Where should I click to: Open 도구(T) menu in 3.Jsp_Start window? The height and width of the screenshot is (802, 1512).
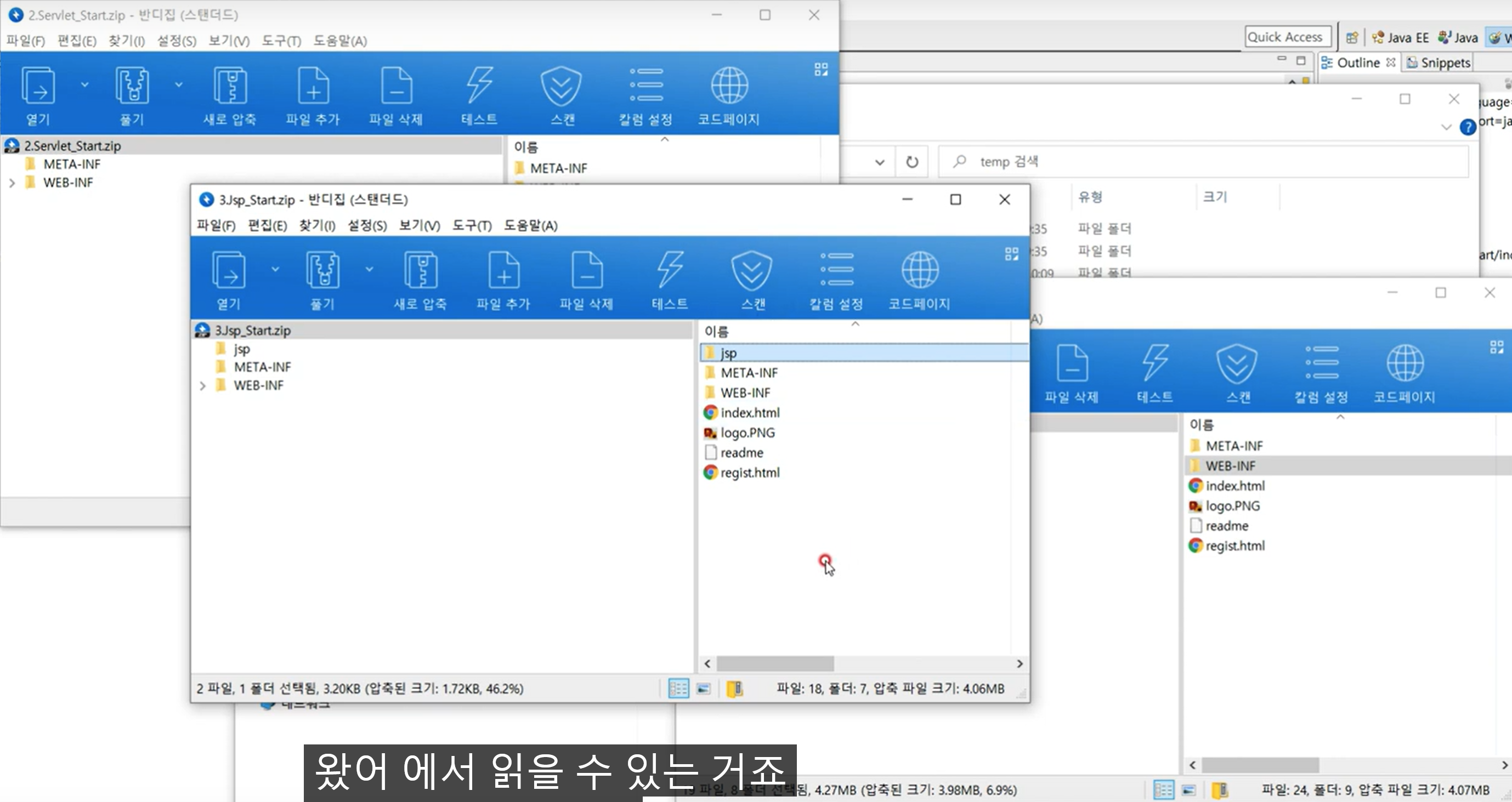point(471,226)
